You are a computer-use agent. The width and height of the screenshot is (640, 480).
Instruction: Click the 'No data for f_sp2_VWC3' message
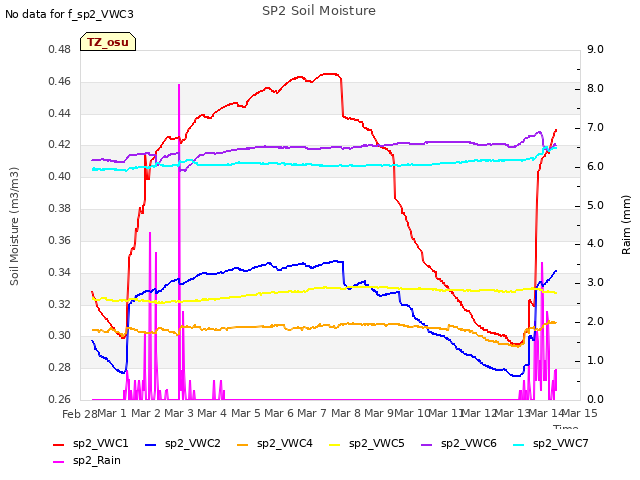coord(69,14)
